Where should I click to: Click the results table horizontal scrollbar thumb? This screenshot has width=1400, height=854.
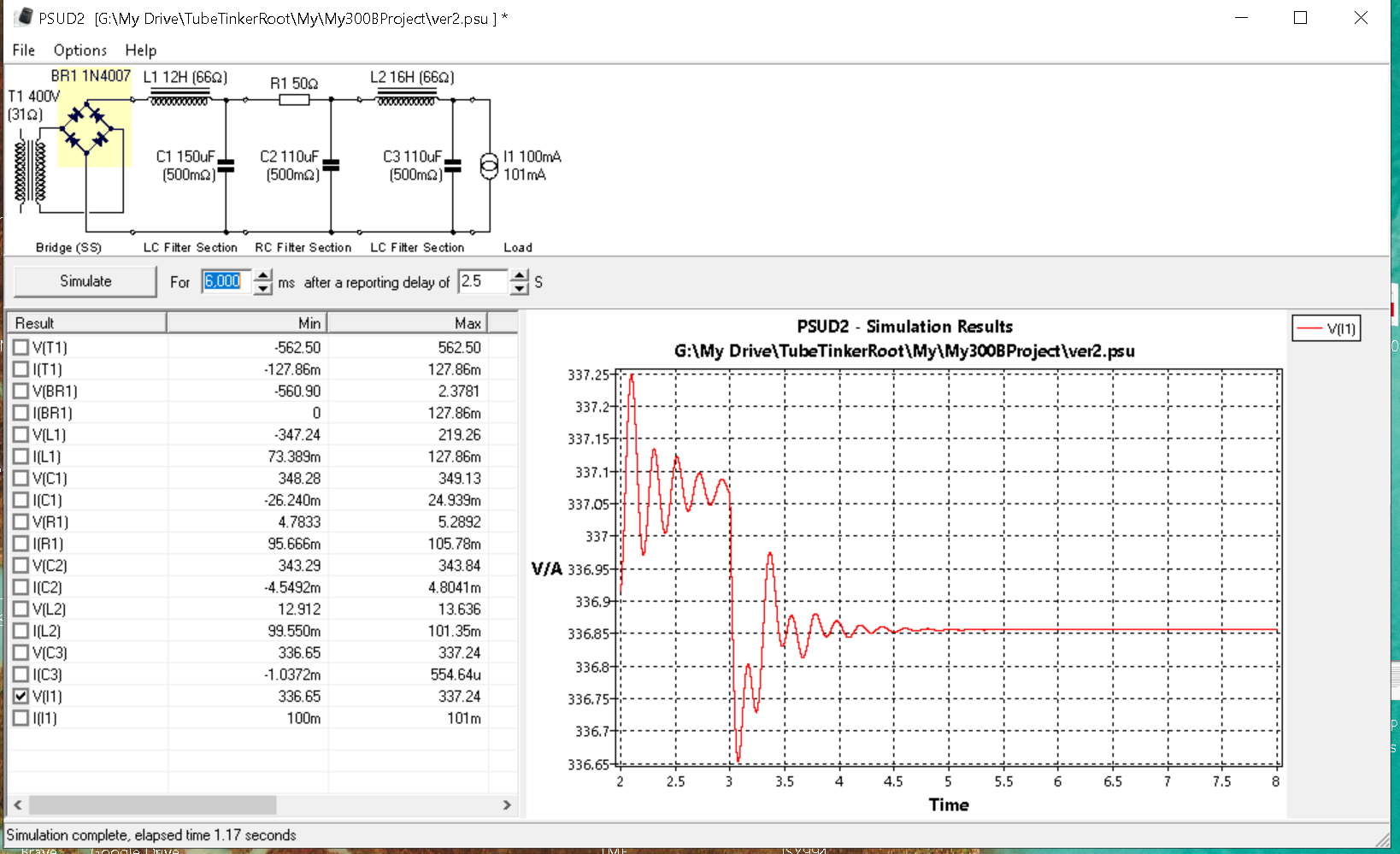coord(152,804)
